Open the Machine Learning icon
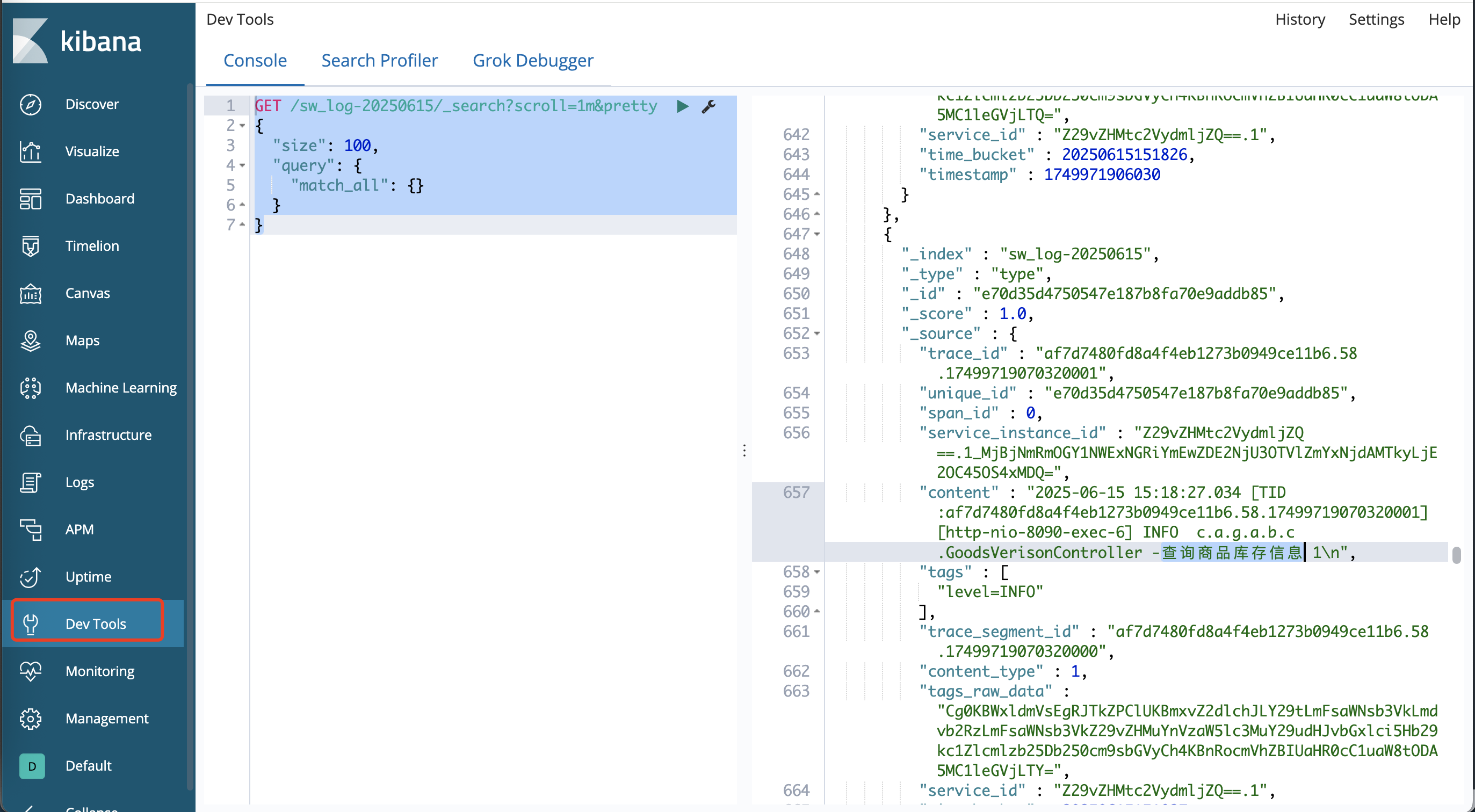 pyautogui.click(x=30, y=388)
